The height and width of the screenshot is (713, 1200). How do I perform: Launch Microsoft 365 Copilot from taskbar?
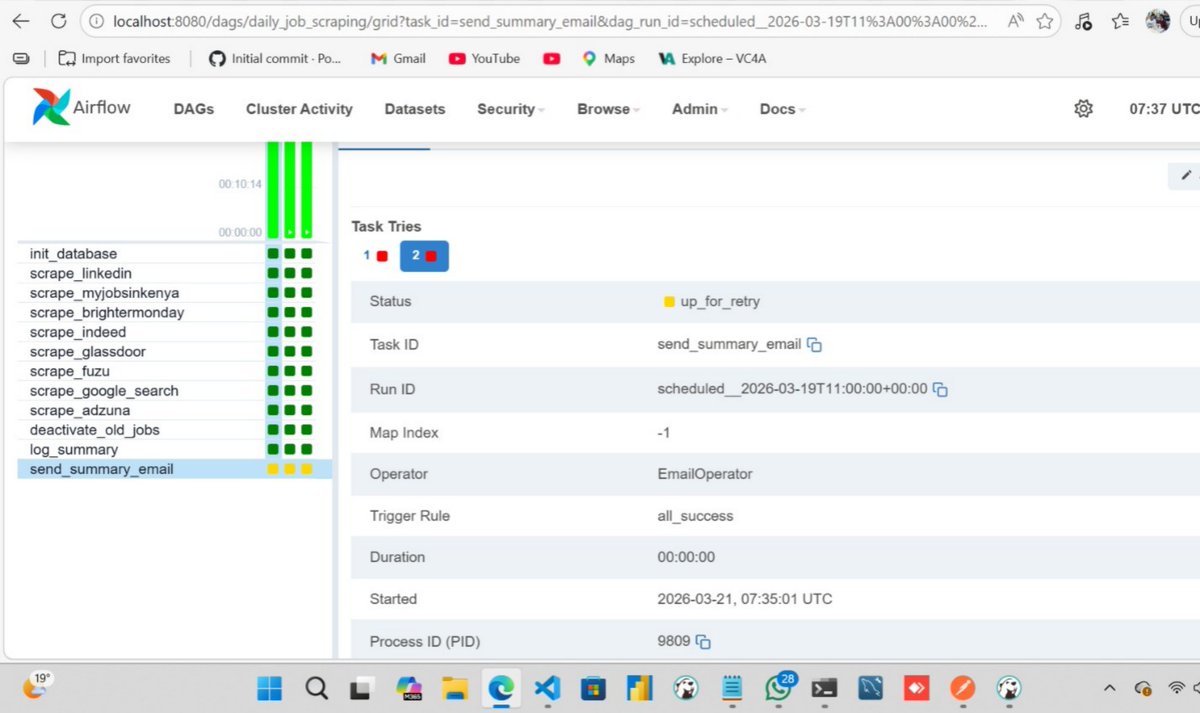pos(408,688)
